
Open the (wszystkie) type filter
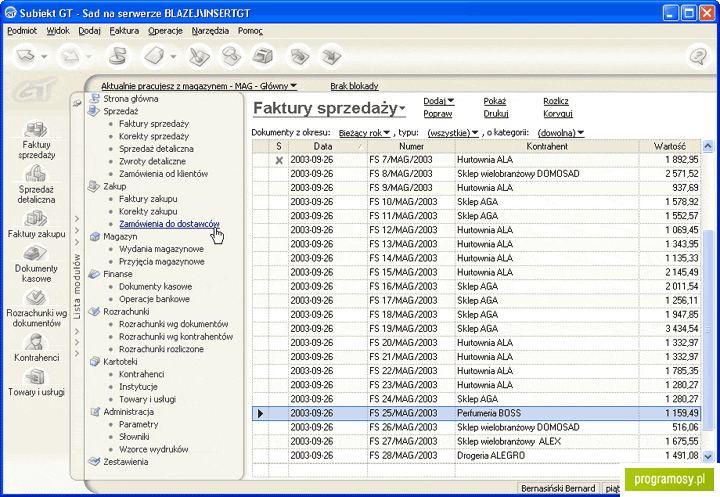point(453,133)
